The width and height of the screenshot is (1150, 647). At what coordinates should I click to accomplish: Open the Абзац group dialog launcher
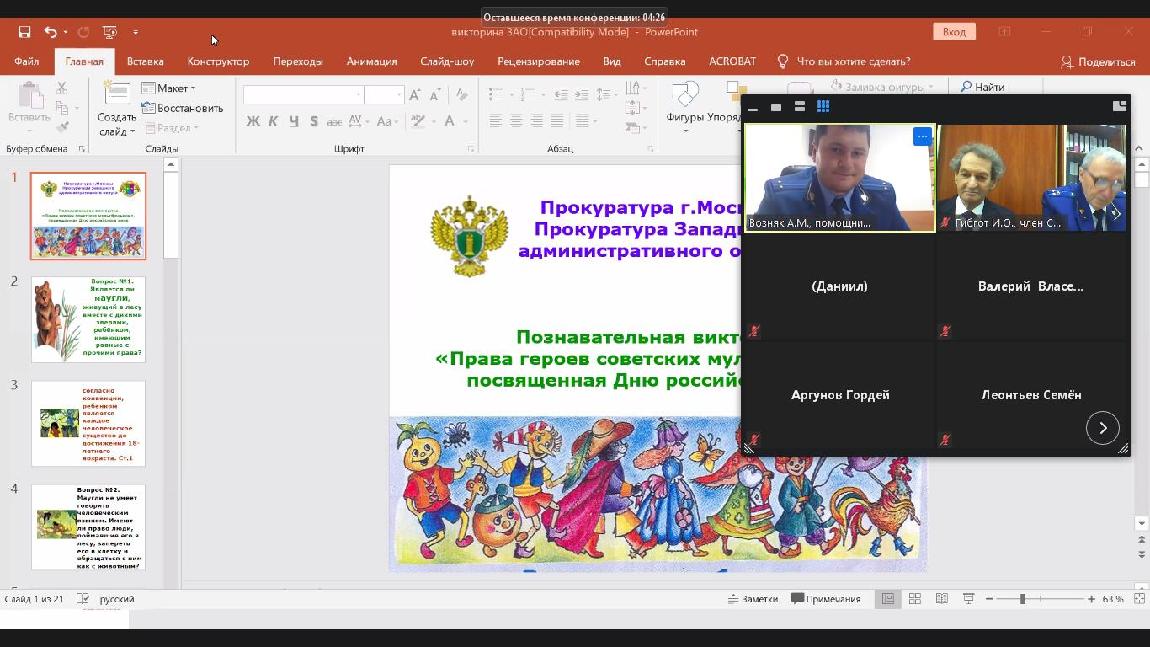(651, 149)
